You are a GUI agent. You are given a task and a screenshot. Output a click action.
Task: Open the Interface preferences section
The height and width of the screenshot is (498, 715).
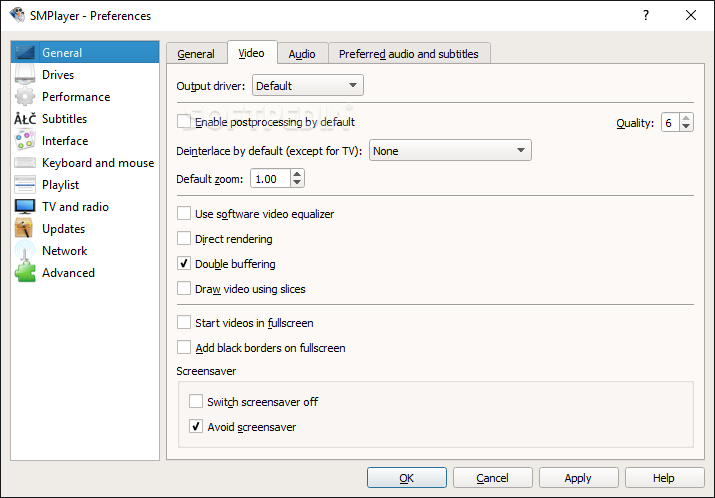click(85, 140)
